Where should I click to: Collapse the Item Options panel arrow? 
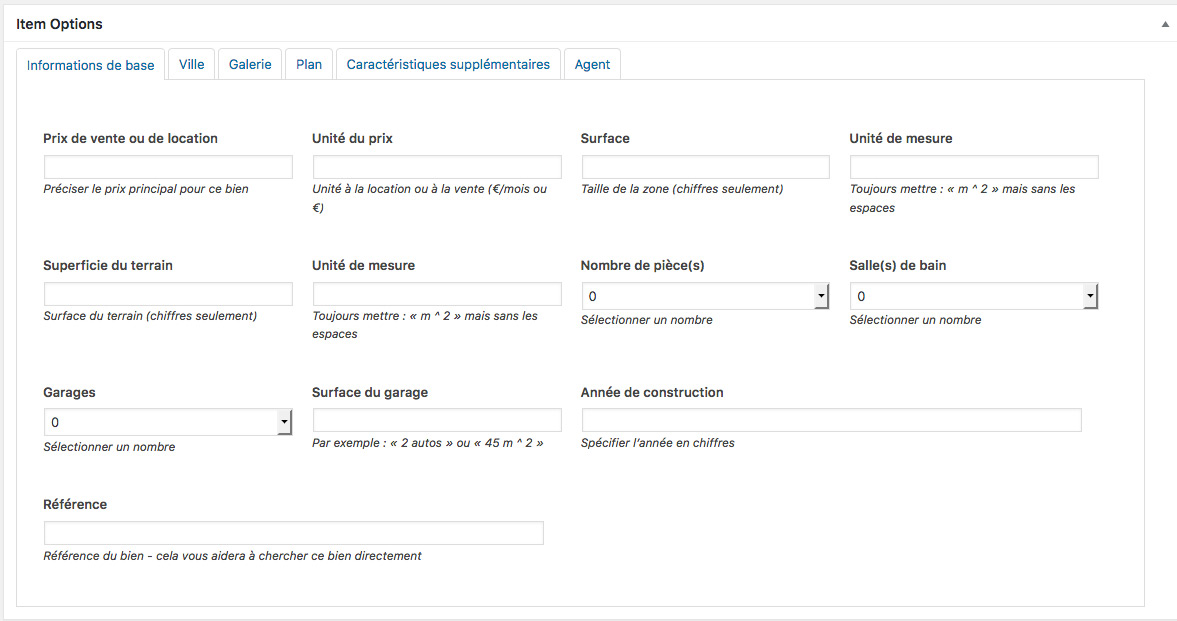click(1165, 24)
